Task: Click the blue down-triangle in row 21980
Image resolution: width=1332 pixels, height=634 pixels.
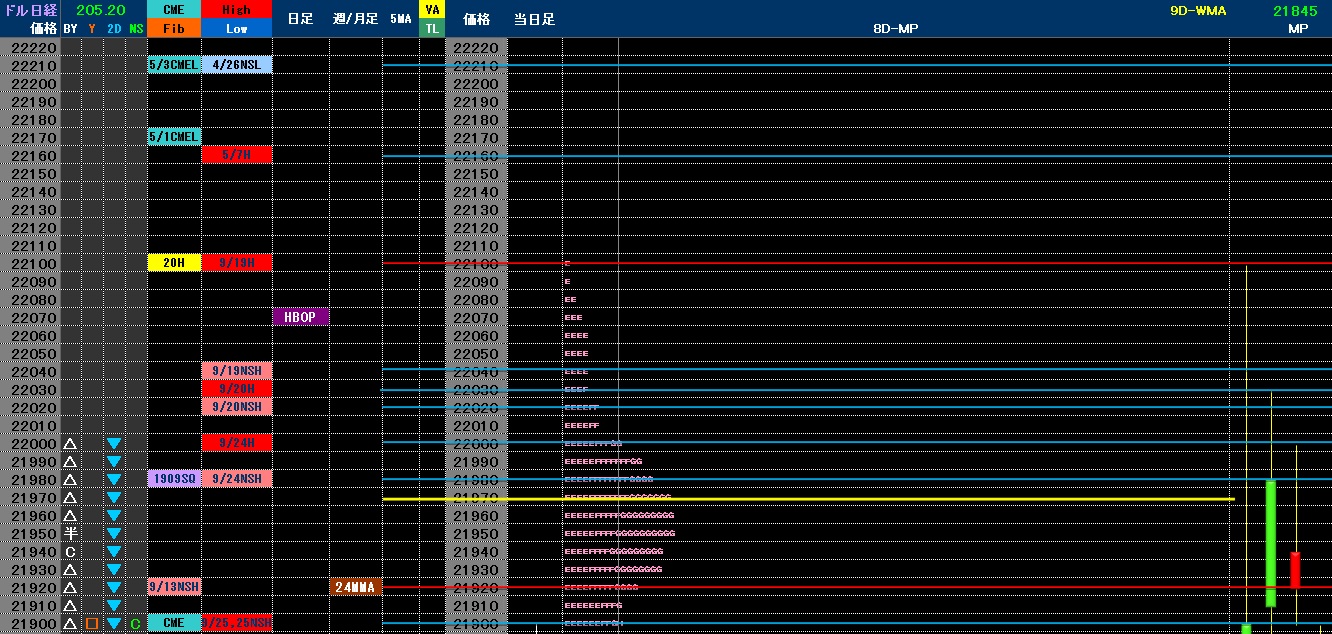Action: click(114, 479)
